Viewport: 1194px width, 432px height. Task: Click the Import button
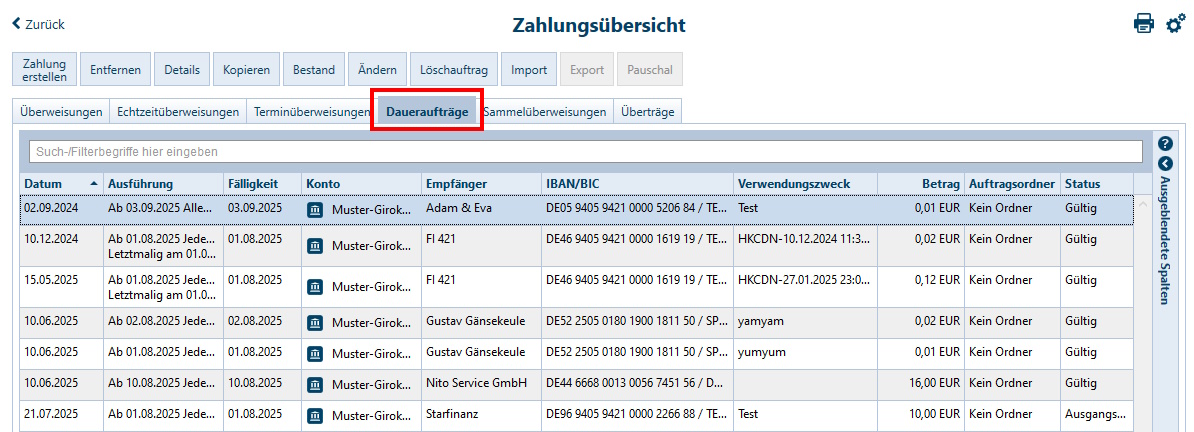tap(529, 69)
